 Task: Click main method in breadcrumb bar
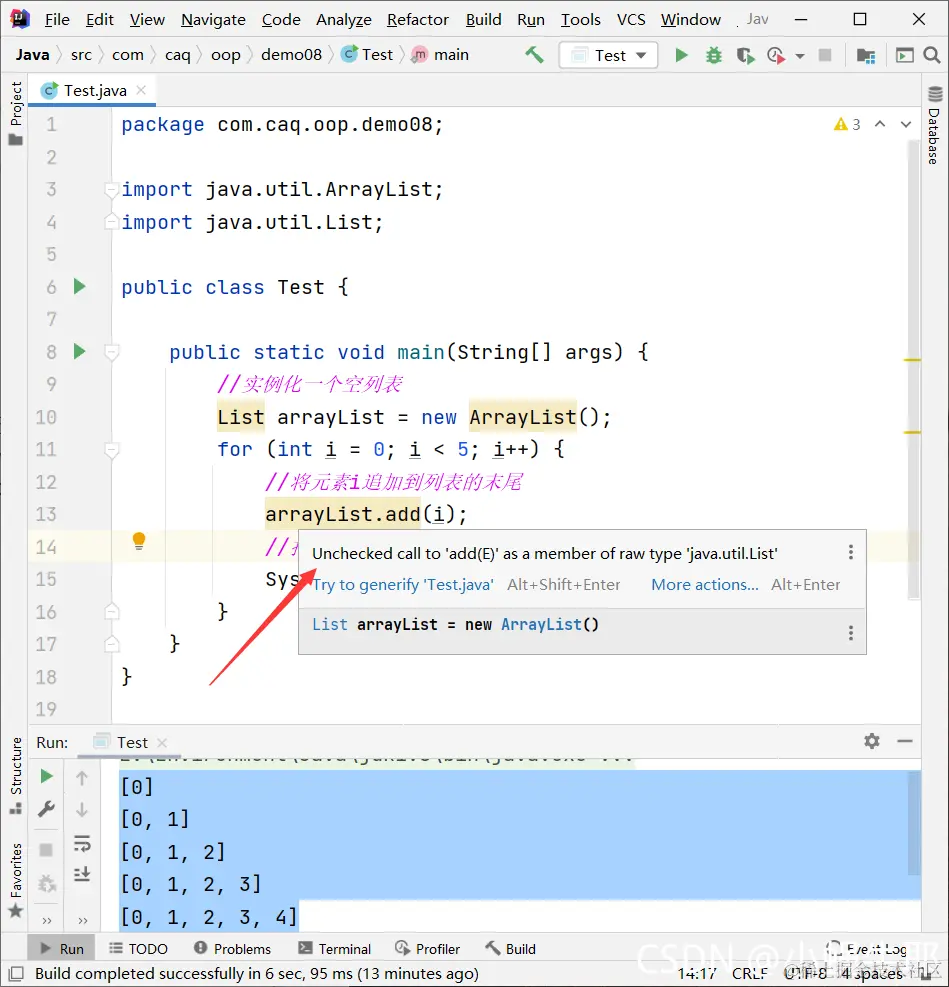(441, 55)
